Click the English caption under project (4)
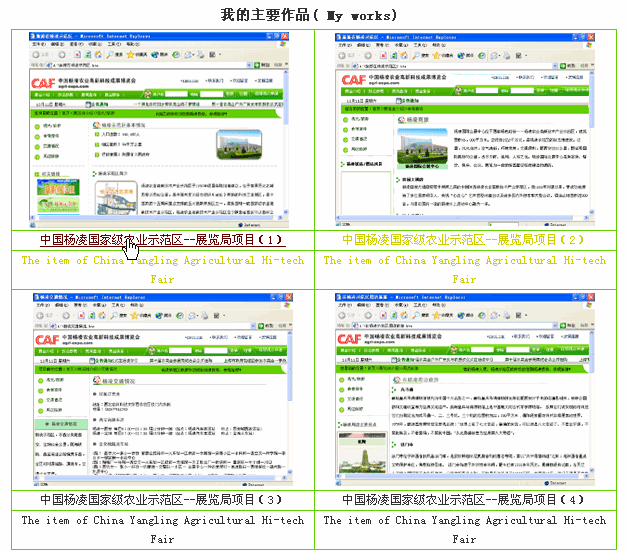The width and height of the screenshot is (627, 554). click(464, 529)
